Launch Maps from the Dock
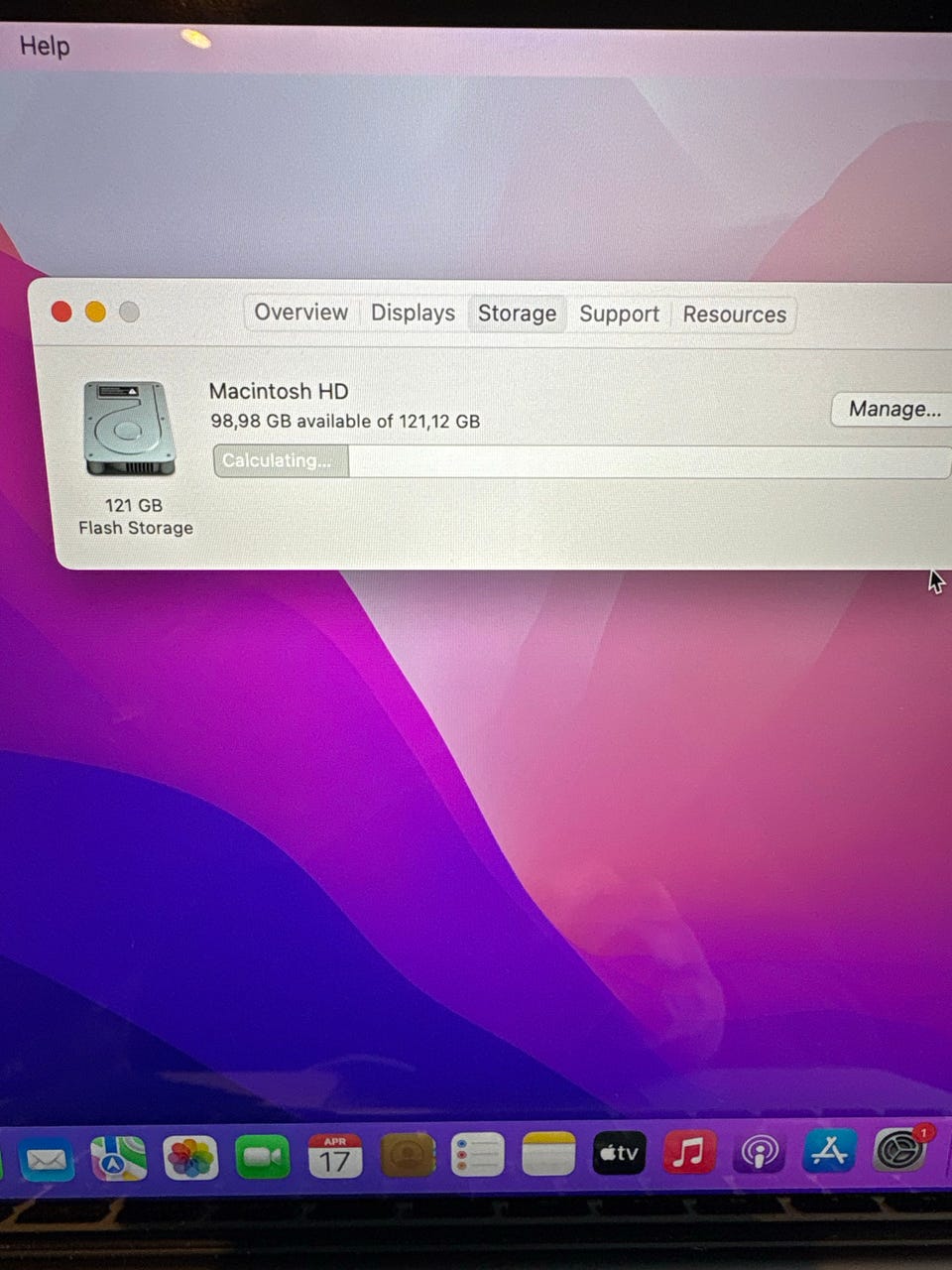This screenshot has height=1270, width=952. pos(118,1158)
